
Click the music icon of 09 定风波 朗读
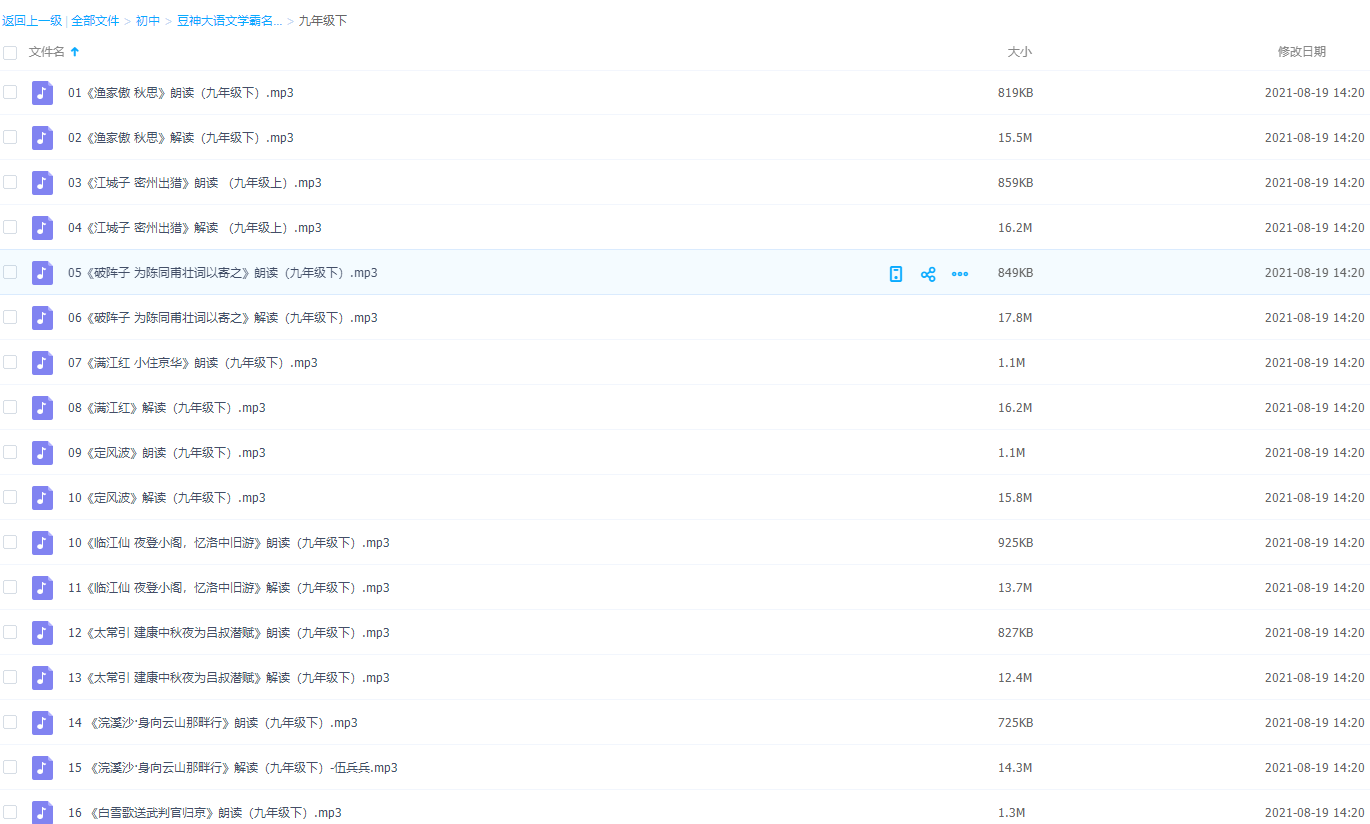[42, 453]
